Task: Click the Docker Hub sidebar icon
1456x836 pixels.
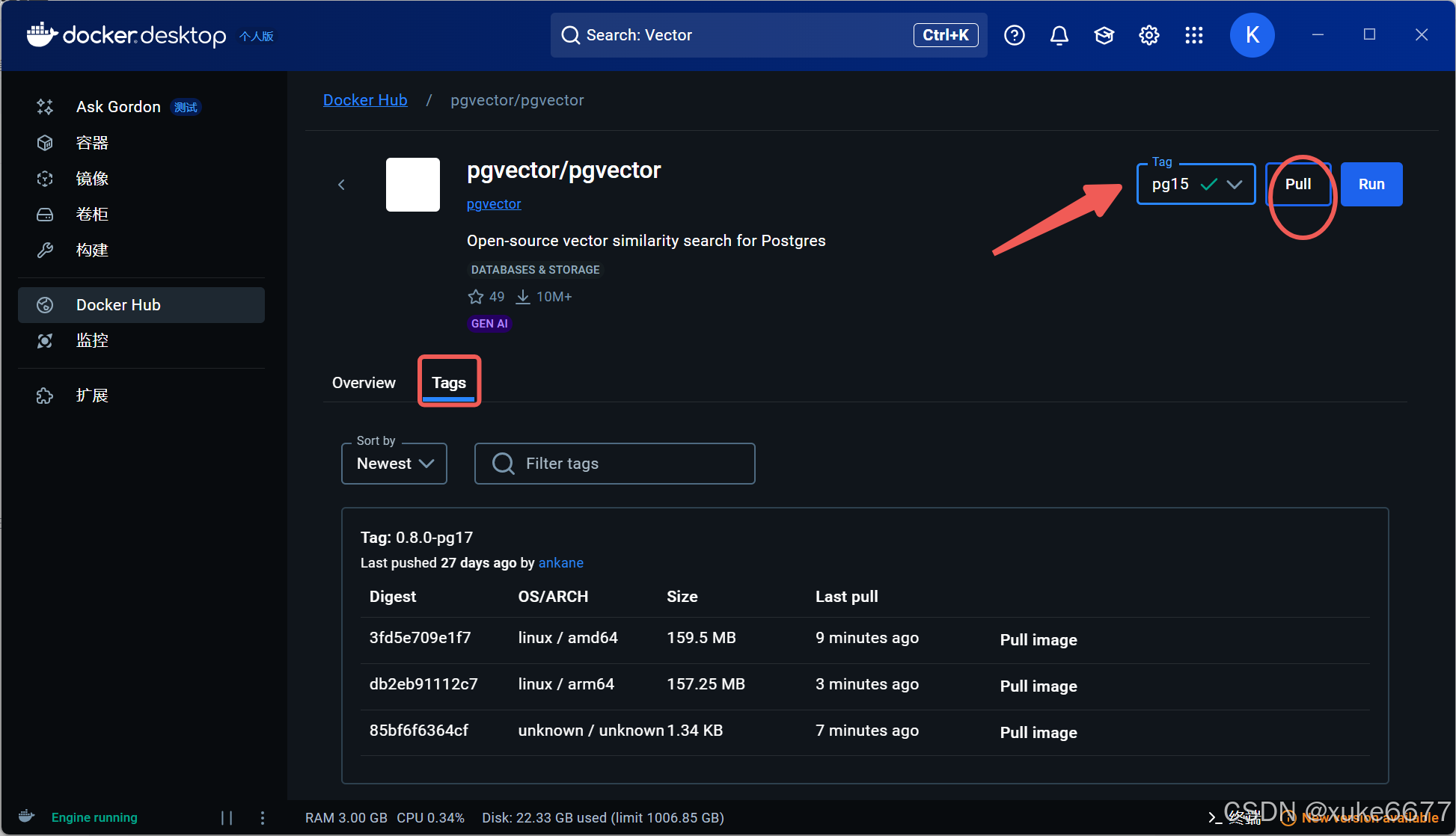Action: coord(45,305)
